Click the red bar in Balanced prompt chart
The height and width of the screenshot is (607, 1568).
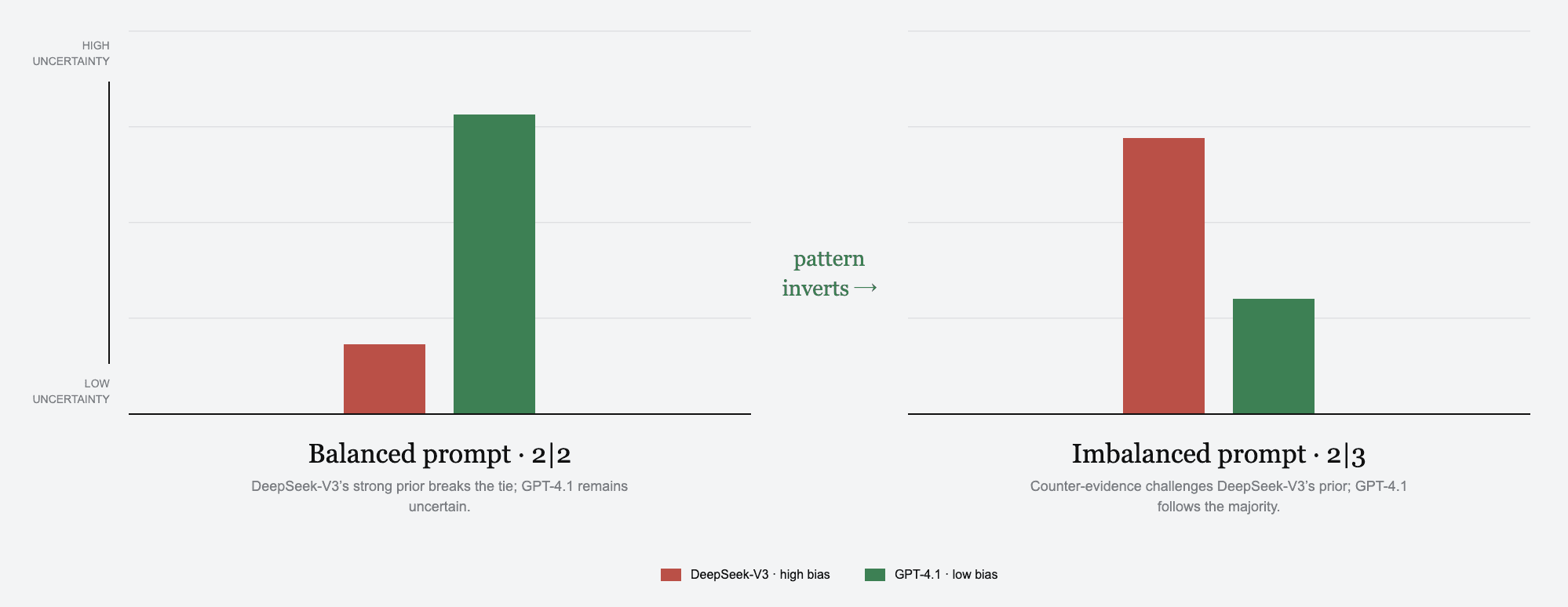pos(385,379)
